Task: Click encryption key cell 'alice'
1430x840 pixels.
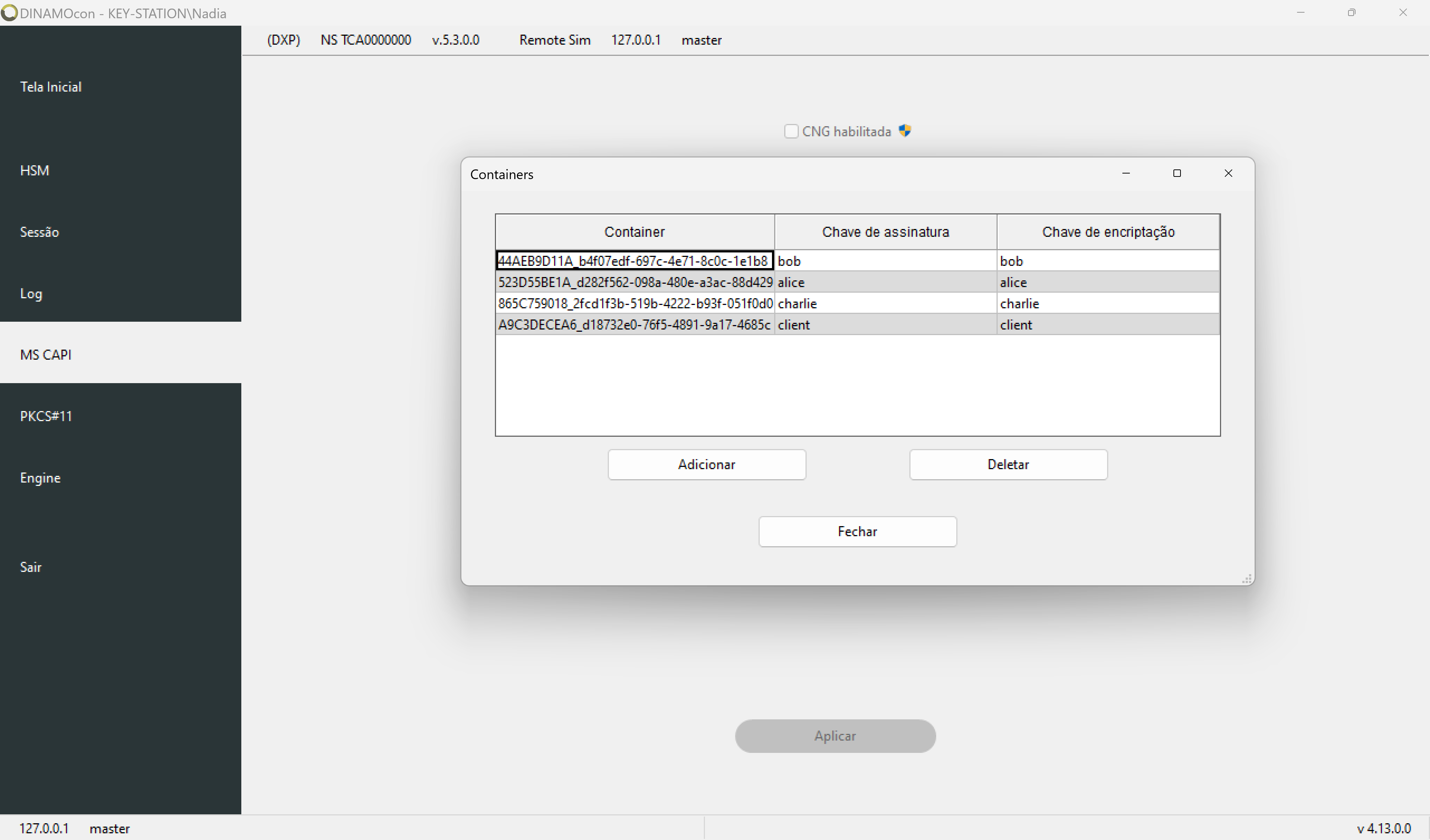Action: 1108,282
